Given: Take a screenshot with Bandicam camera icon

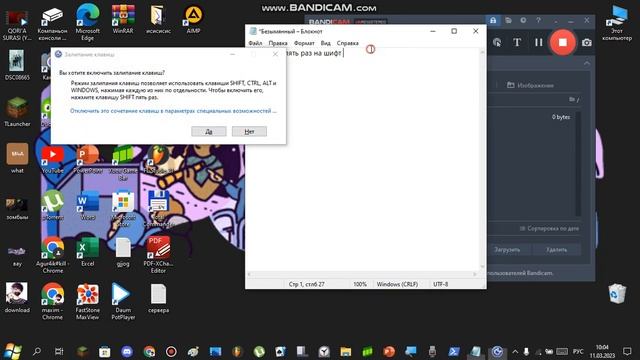Looking at the screenshot, I should 587,42.
